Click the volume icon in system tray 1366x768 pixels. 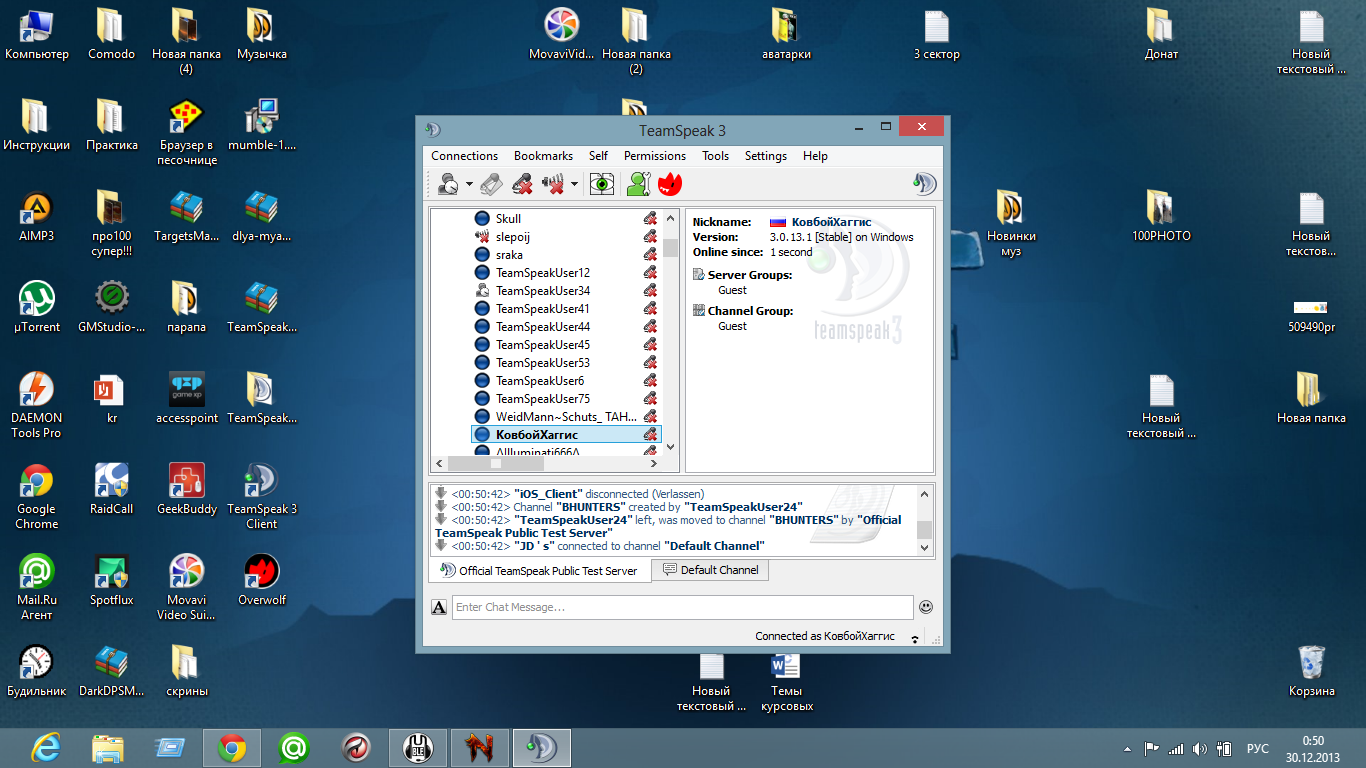click(x=1199, y=748)
